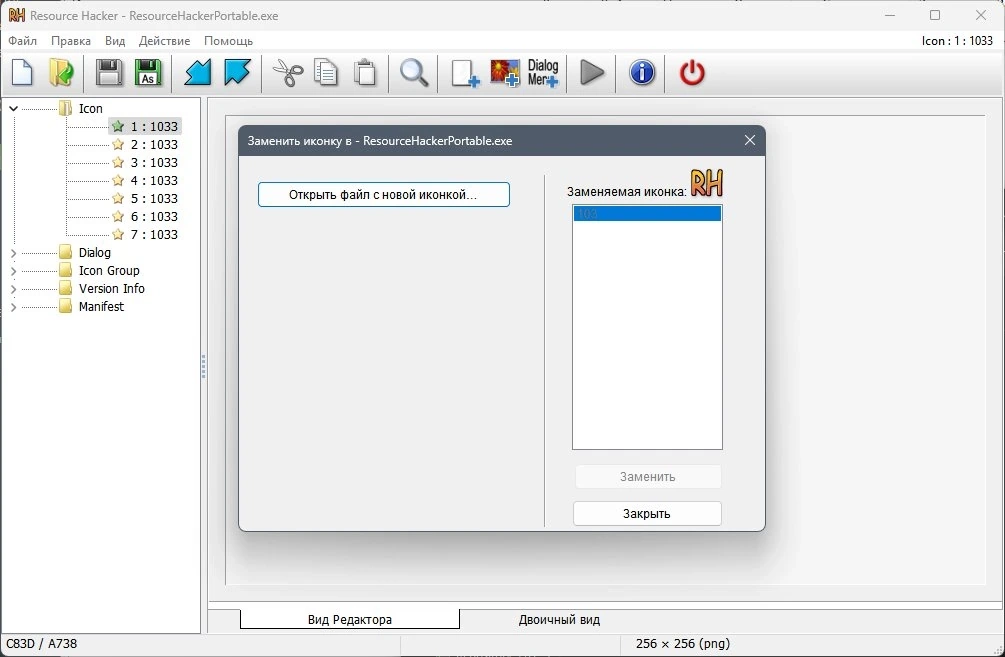Expand the Icon Group folder
Viewport: 1005px width, 657px height.
click(13, 270)
